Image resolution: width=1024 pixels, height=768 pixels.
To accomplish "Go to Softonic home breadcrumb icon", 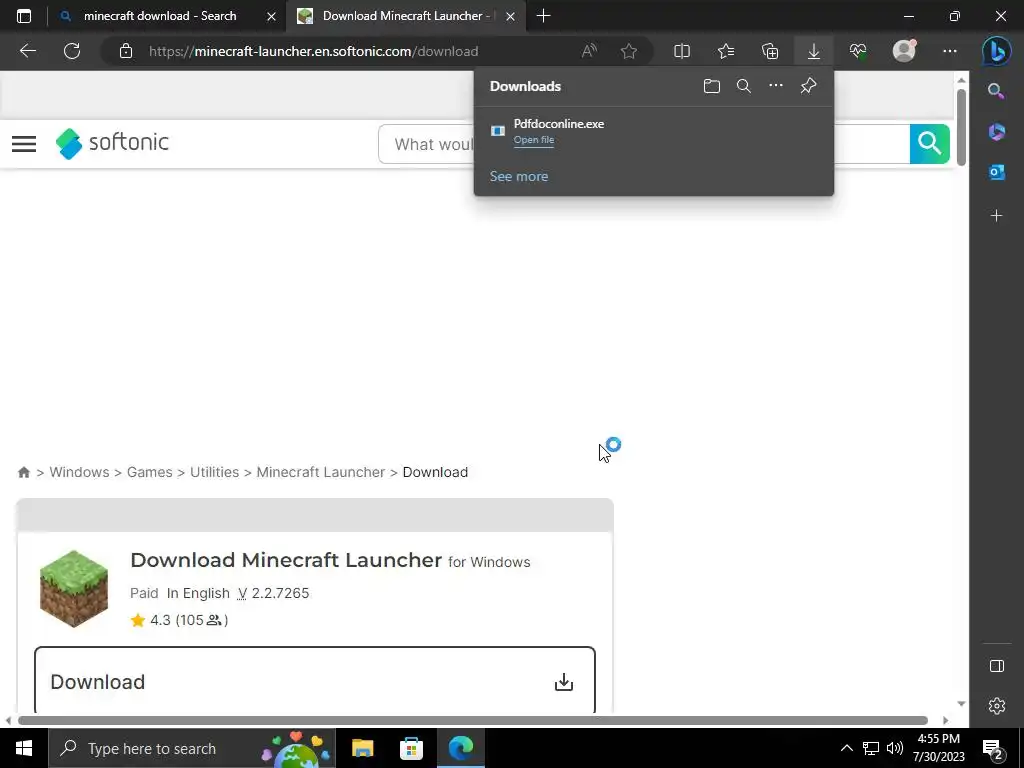I will pyautogui.click(x=24, y=472).
